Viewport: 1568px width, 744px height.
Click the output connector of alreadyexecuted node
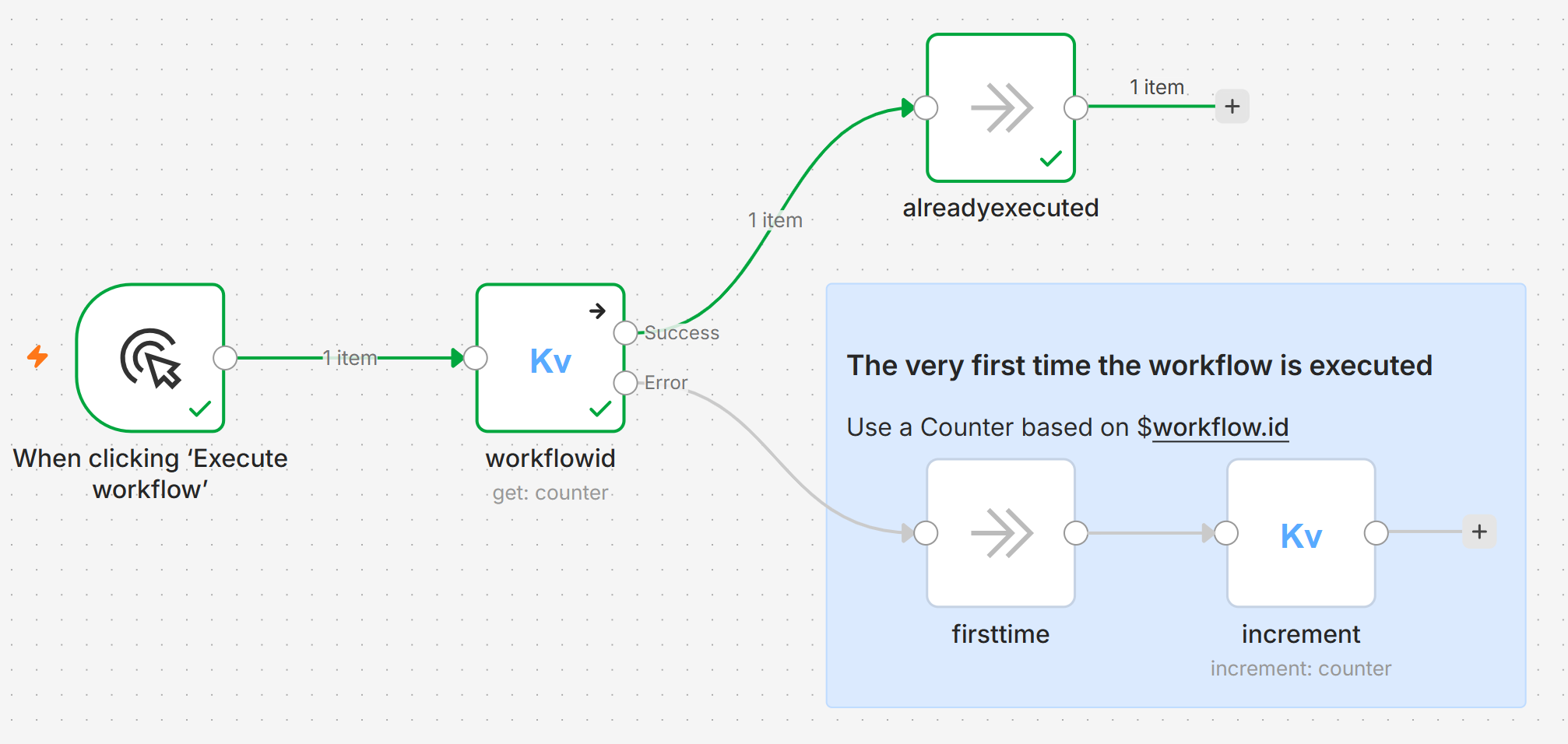pos(1076,107)
